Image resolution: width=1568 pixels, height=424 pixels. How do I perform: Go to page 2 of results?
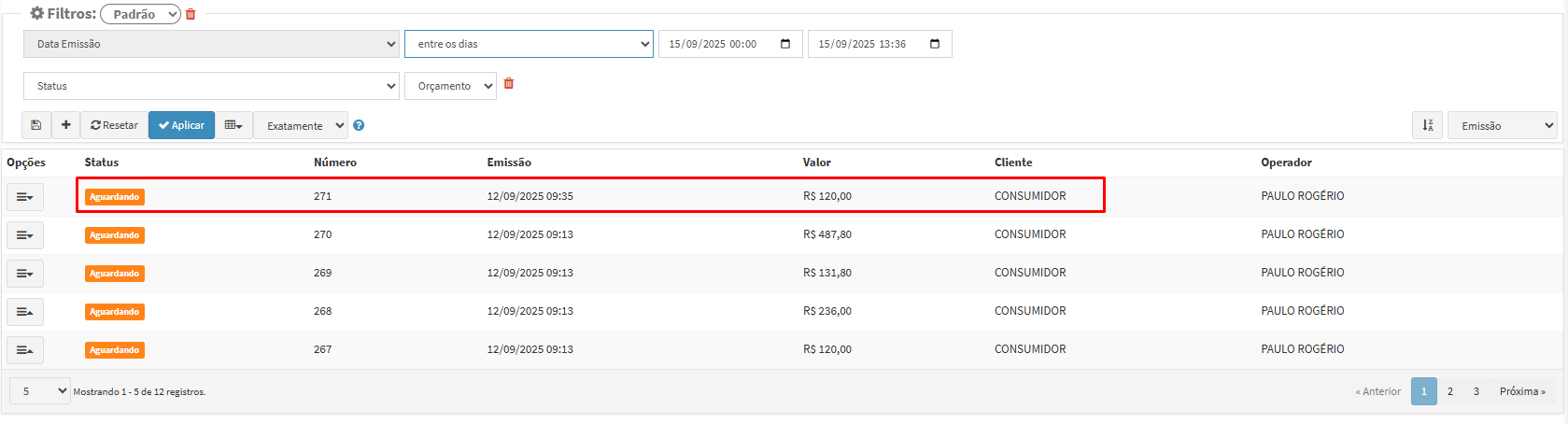(x=1449, y=391)
